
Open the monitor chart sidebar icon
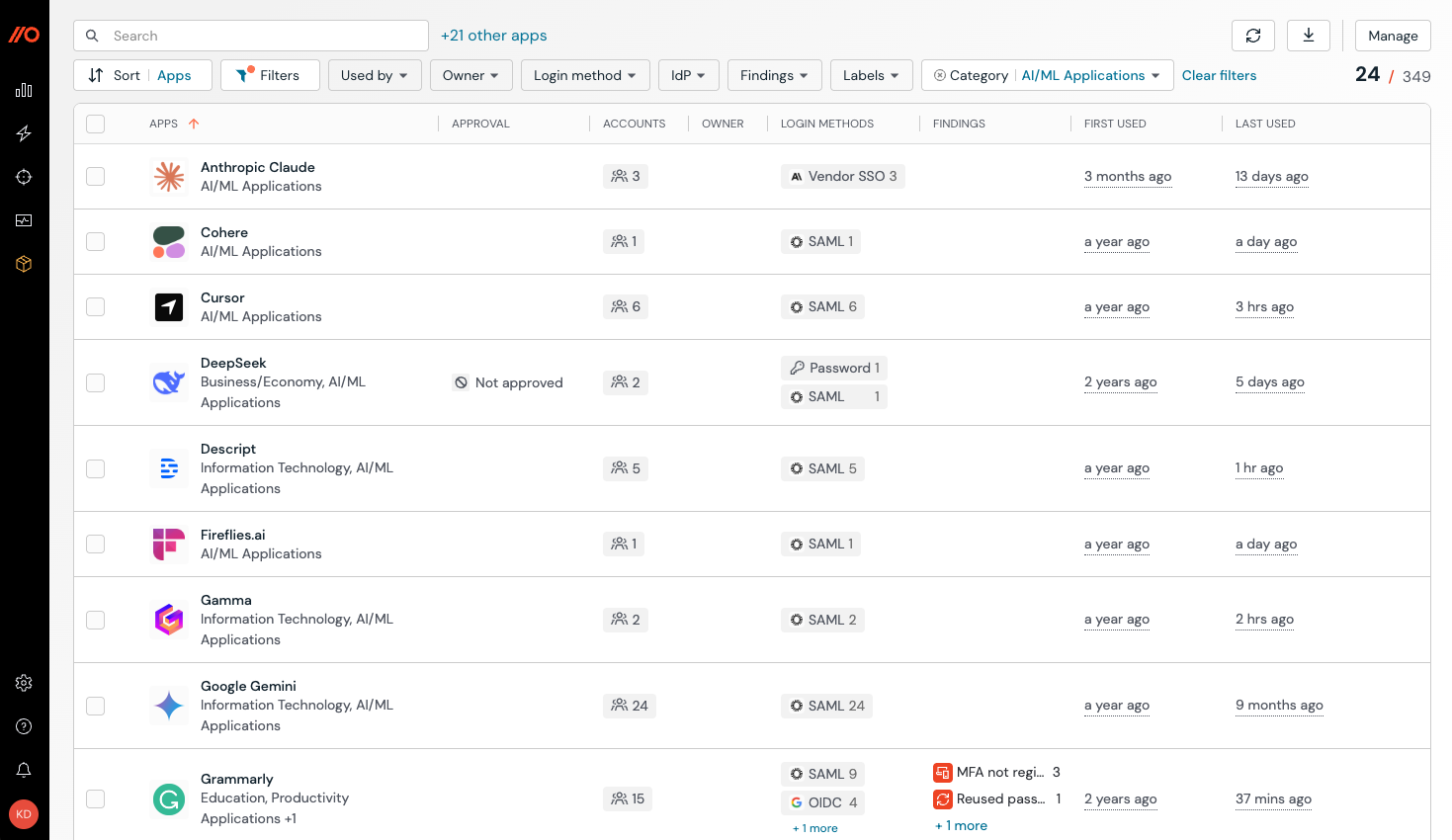tap(24, 220)
